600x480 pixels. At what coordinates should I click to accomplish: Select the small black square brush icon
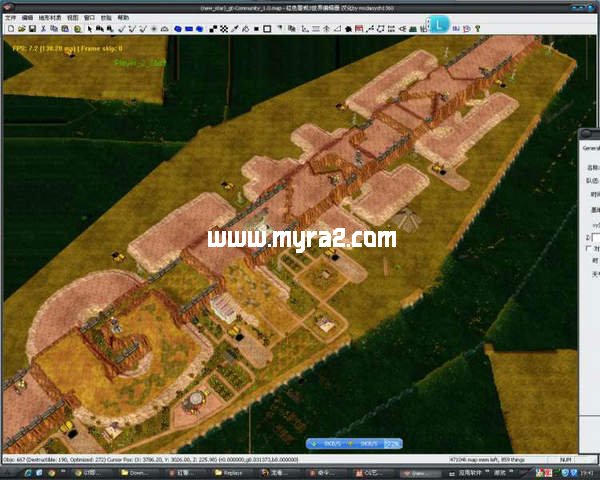[x=256, y=29]
